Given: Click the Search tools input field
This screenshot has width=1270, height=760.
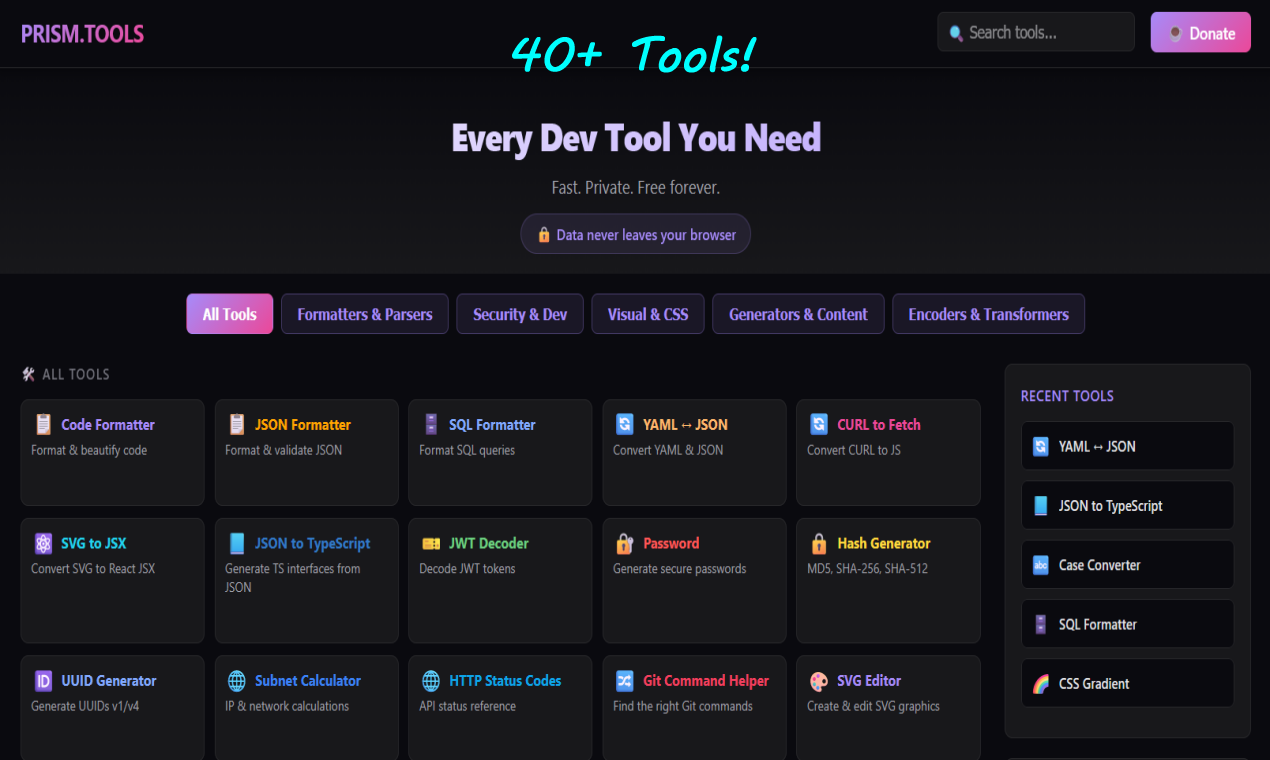Looking at the screenshot, I should [1035, 31].
